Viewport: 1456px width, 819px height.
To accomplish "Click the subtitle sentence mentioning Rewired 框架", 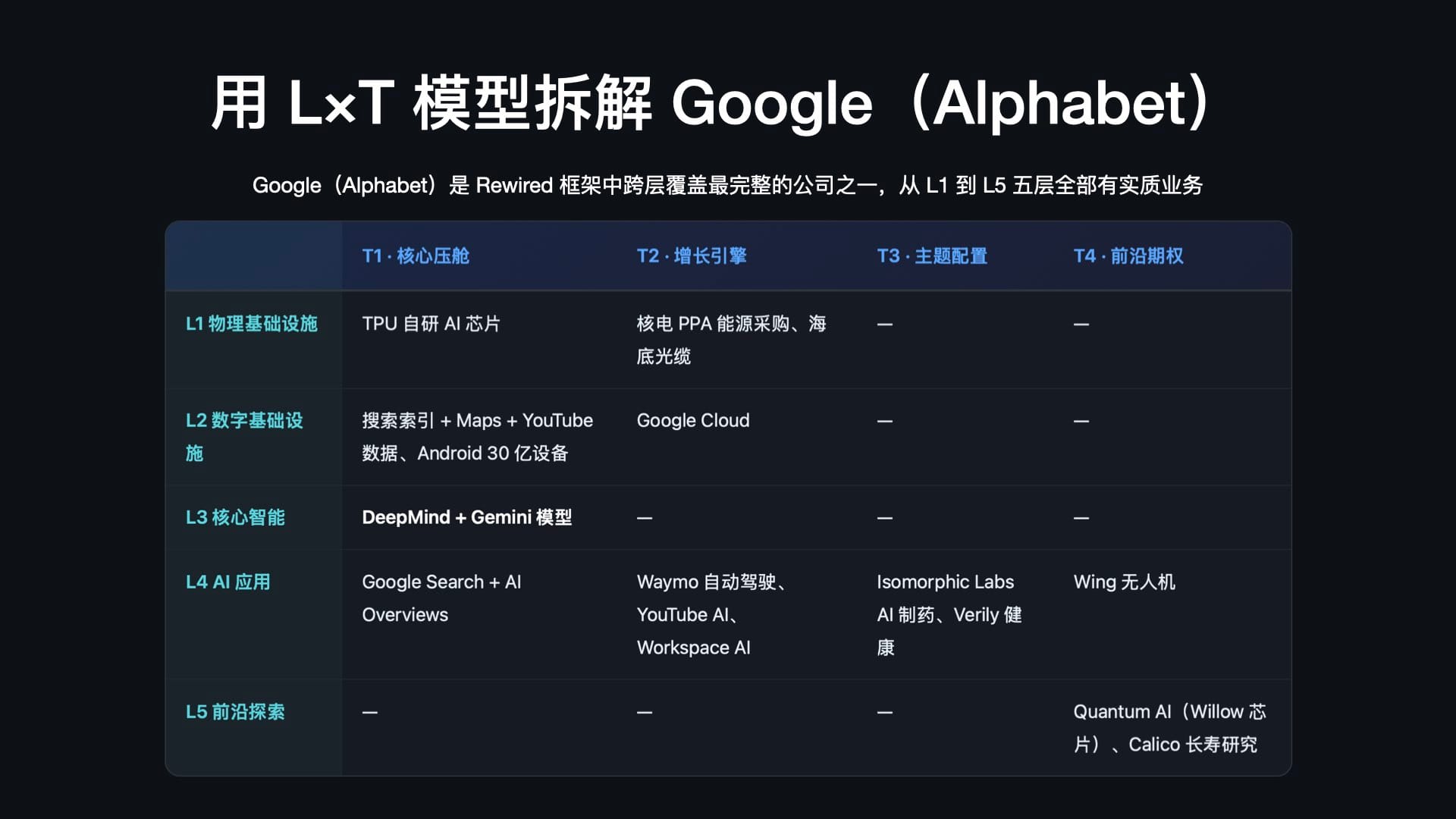I will pyautogui.click(x=727, y=185).
